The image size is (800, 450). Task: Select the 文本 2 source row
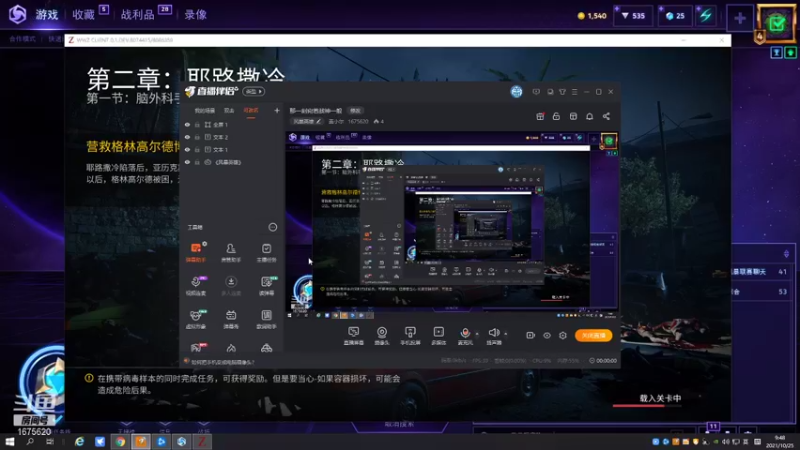(232, 137)
